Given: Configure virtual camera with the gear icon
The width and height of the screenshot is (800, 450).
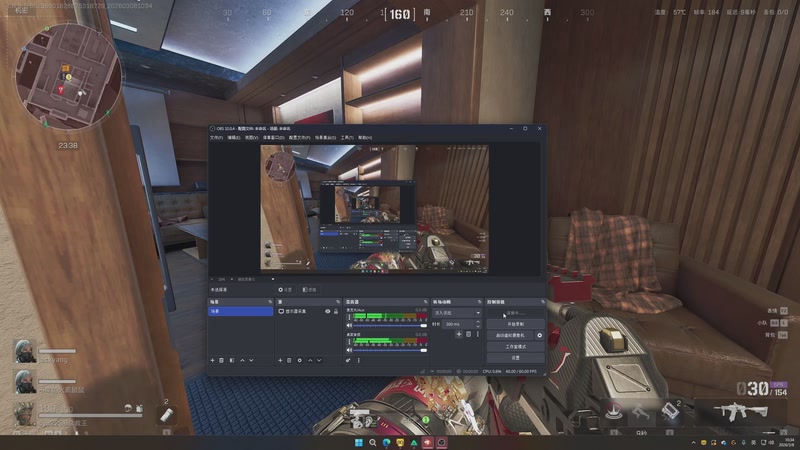Looking at the screenshot, I should point(539,335).
